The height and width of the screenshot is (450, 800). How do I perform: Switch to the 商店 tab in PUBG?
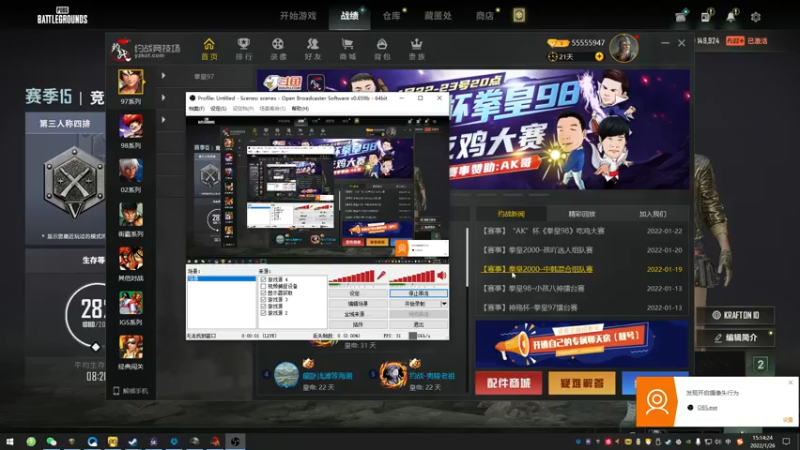(485, 16)
